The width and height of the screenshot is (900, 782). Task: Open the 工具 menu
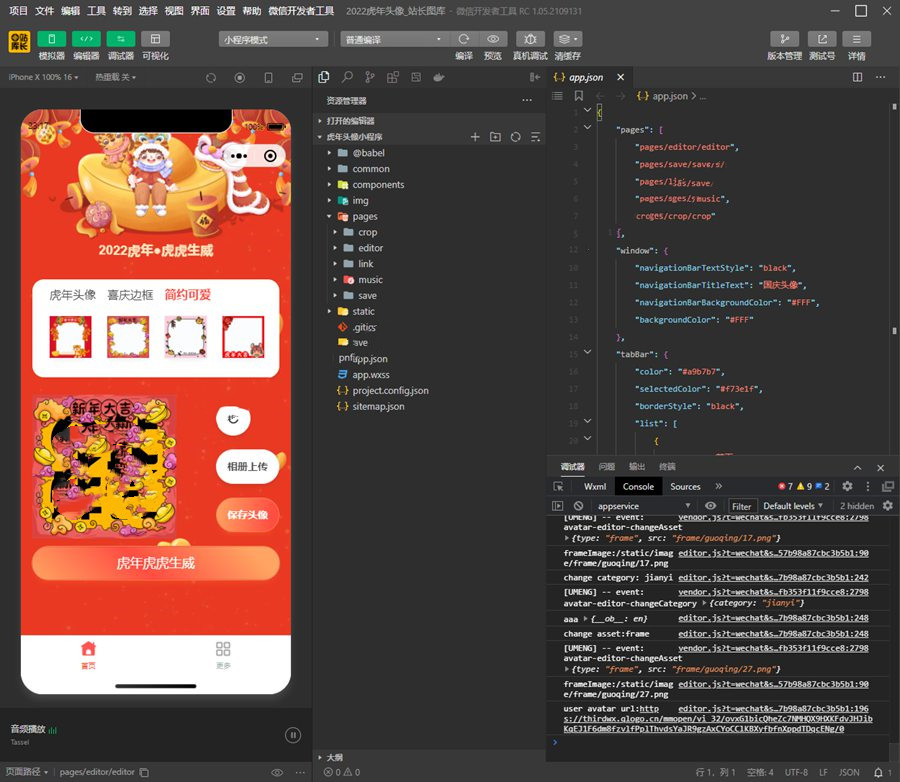[96, 10]
